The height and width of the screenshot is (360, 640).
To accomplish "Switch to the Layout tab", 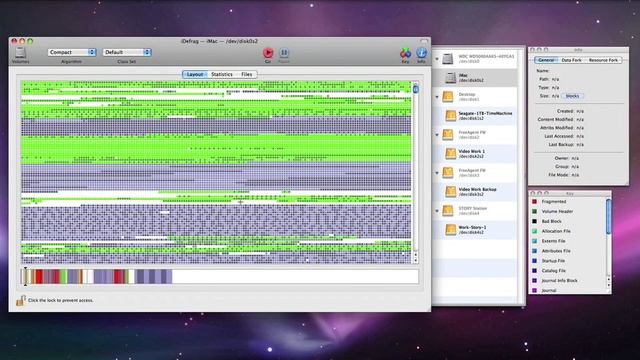I will pyautogui.click(x=195, y=74).
